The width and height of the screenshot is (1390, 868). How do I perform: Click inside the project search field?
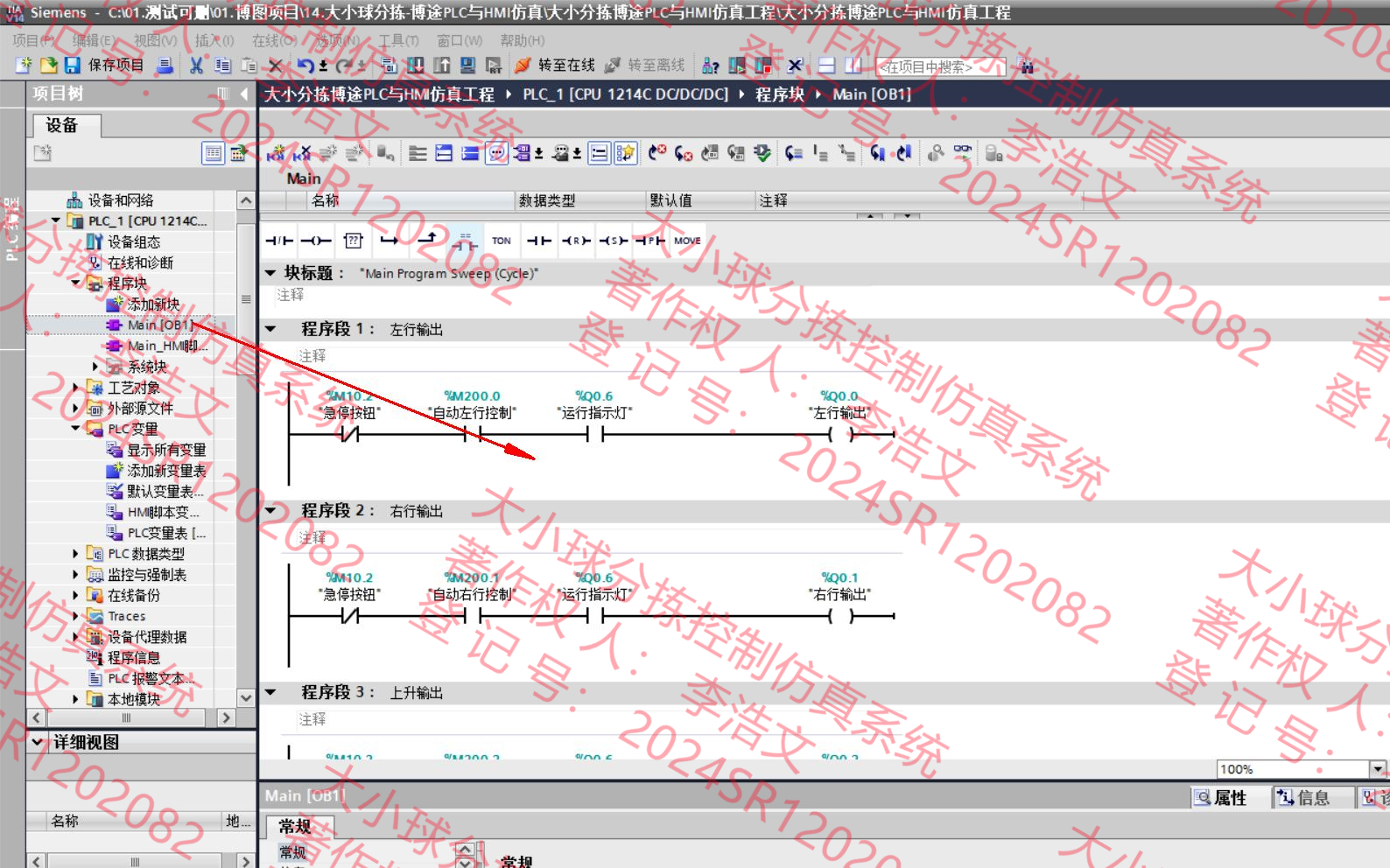tap(941, 66)
